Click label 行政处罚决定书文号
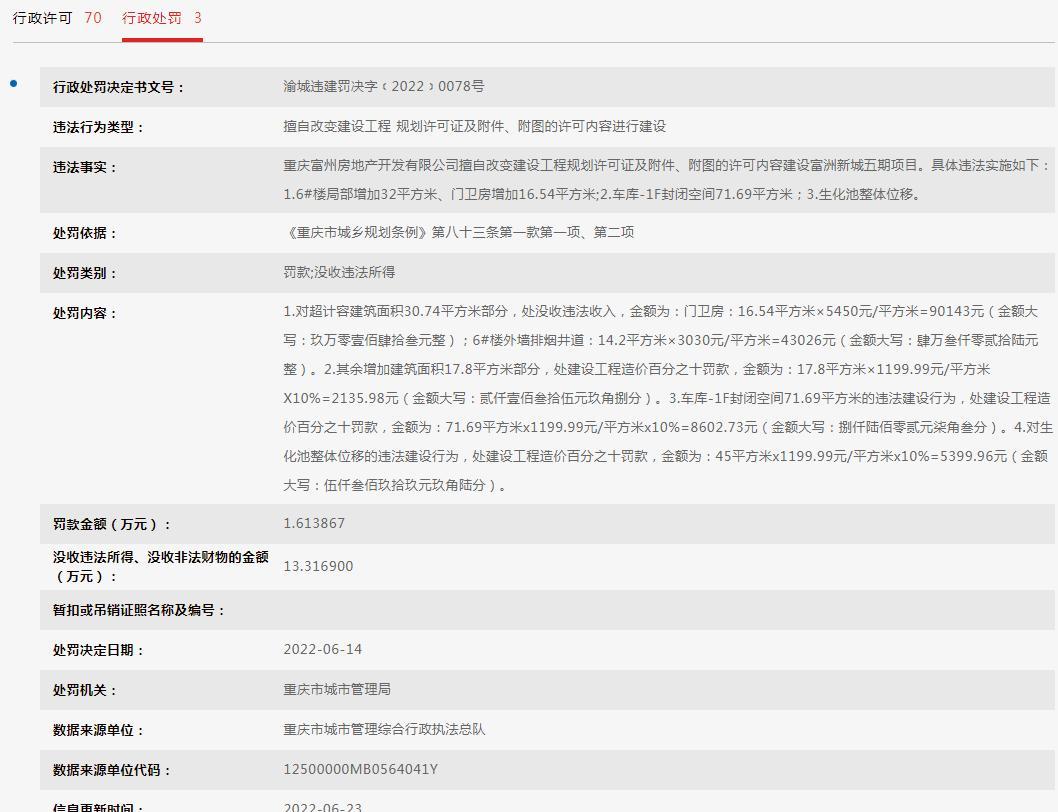Image resolution: width=1058 pixels, height=812 pixels. click(x=118, y=87)
